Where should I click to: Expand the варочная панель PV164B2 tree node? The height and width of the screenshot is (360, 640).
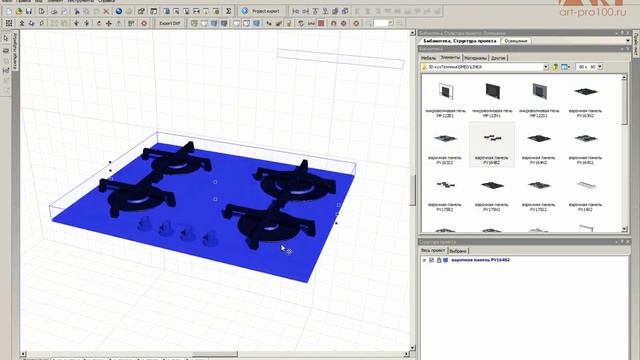tap(424, 260)
